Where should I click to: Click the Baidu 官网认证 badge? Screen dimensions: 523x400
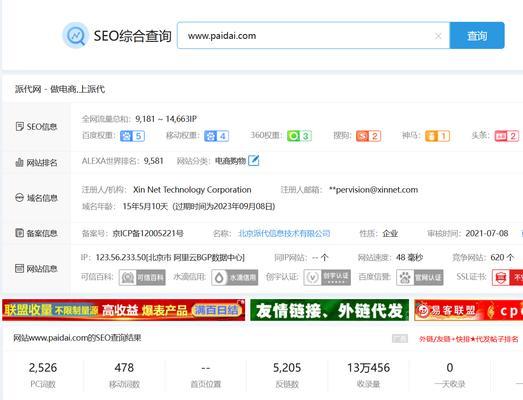(x=420, y=277)
